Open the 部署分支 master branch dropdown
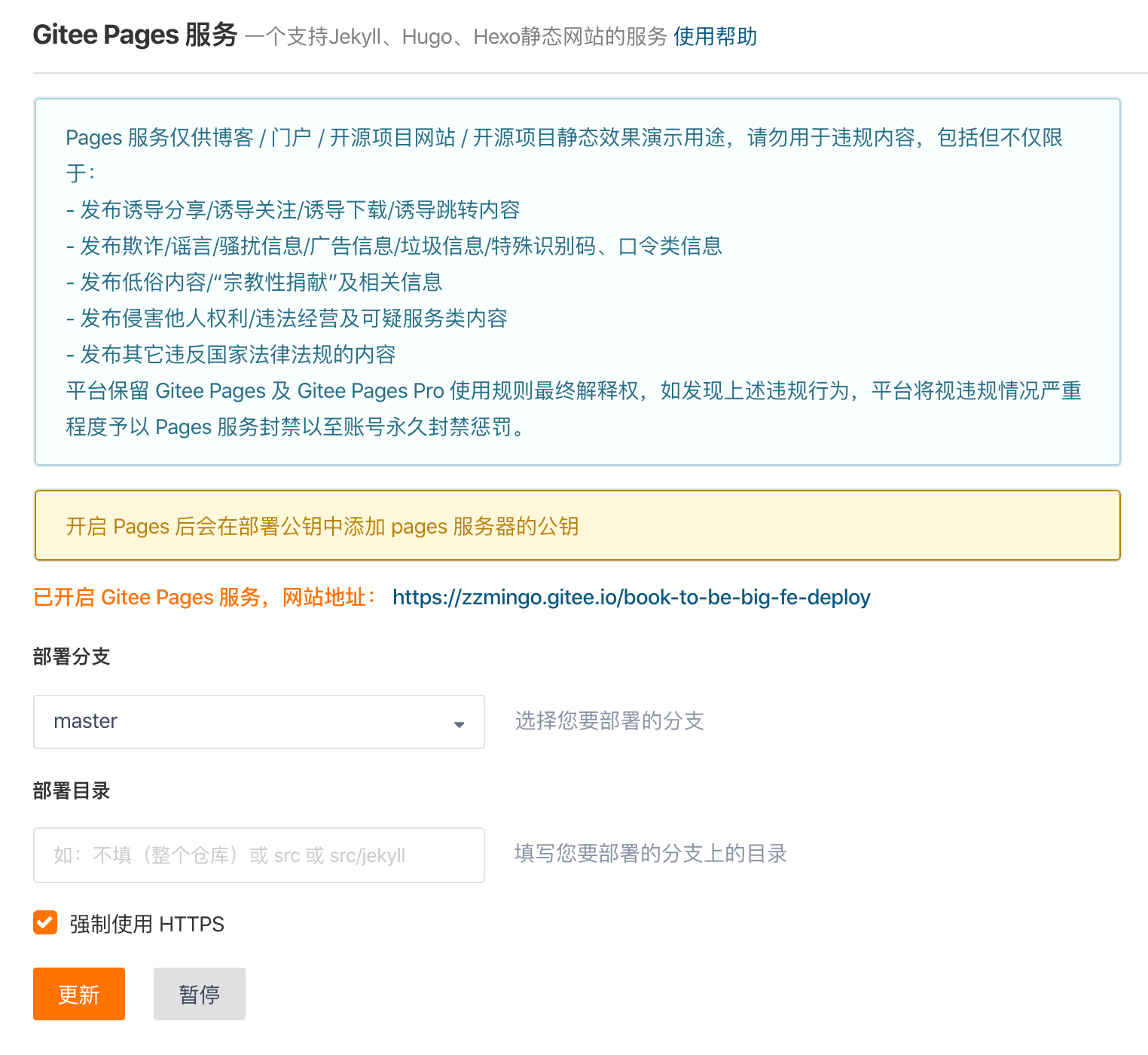The image size is (1148, 1055). coord(259,722)
